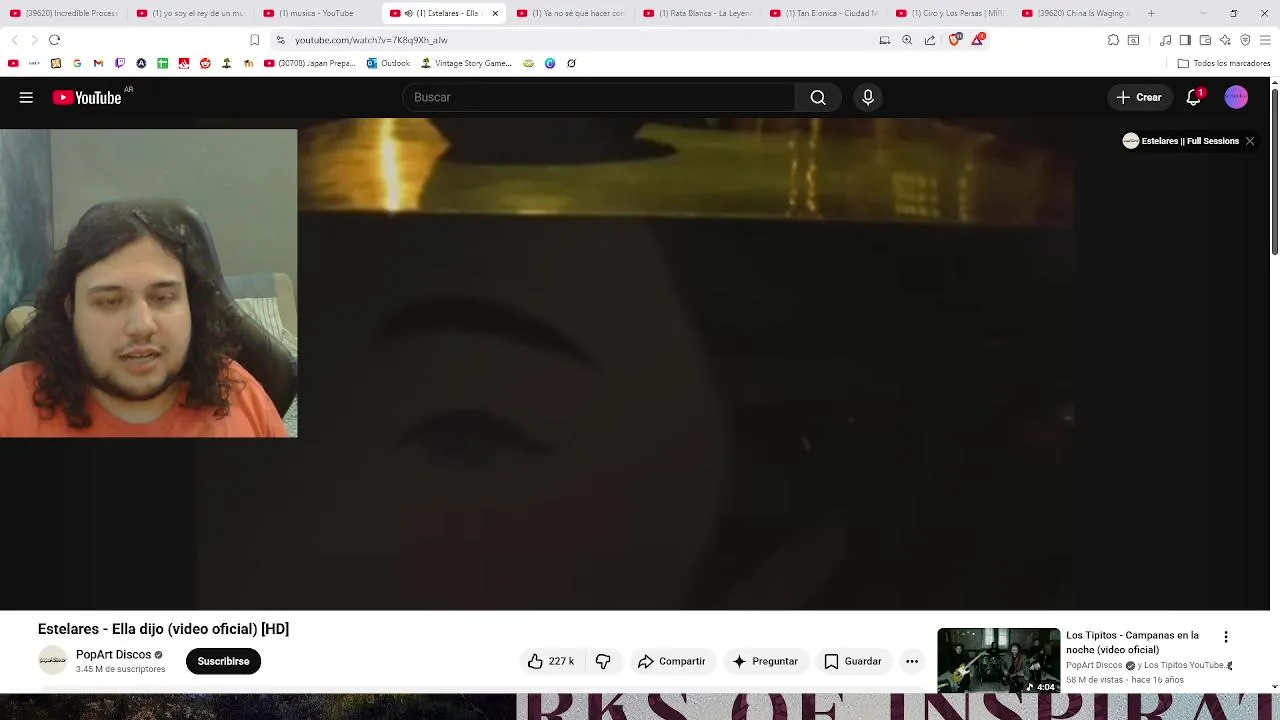Open the Twitch bookmark icon
This screenshot has width=1280, height=720.
click(120, 63)
